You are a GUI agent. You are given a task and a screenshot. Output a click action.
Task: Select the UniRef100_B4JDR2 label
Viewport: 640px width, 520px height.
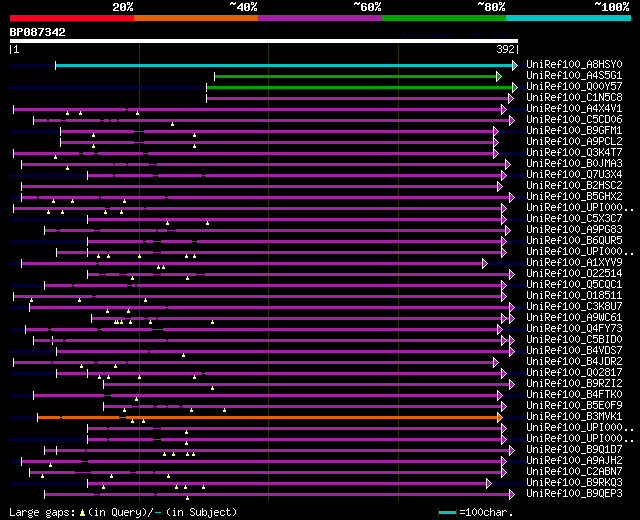click(574, 362)
